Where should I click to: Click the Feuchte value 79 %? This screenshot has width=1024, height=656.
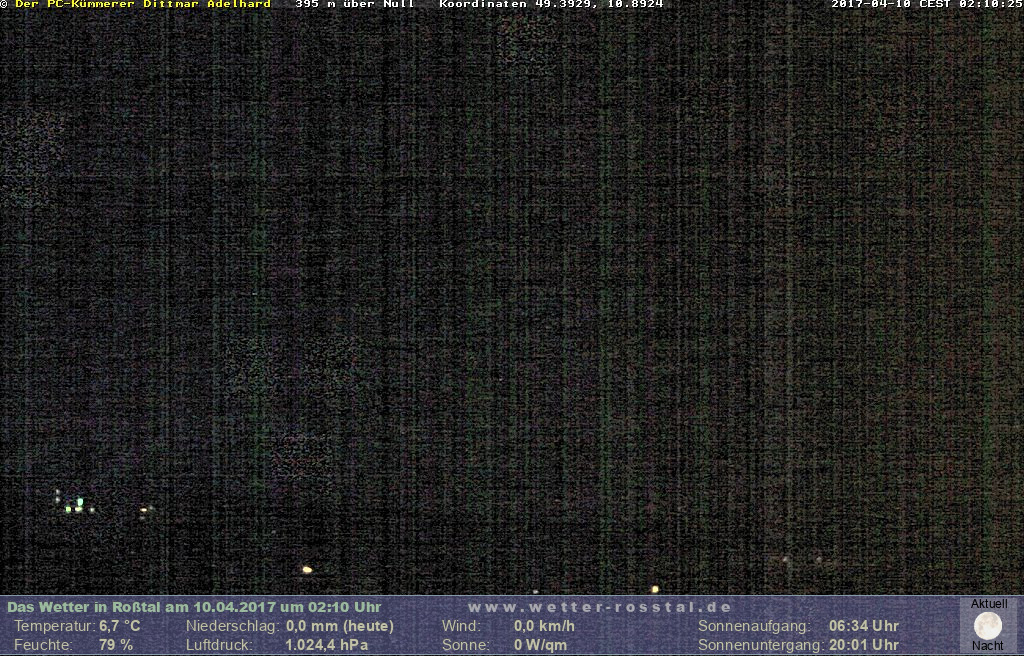pyautogui.click(x=115, y=645)
